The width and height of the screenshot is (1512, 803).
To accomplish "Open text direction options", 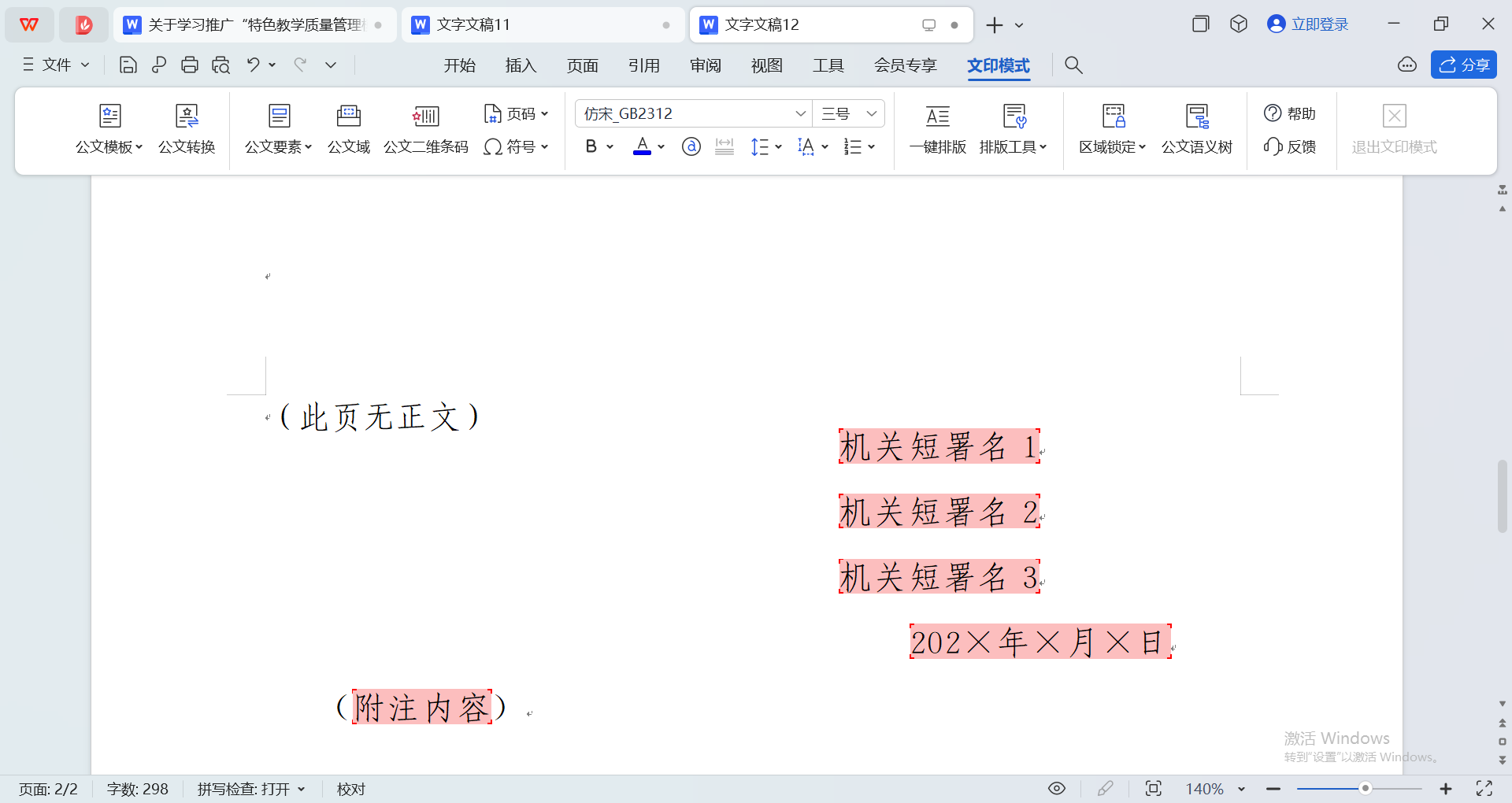I will click(813, 147).
